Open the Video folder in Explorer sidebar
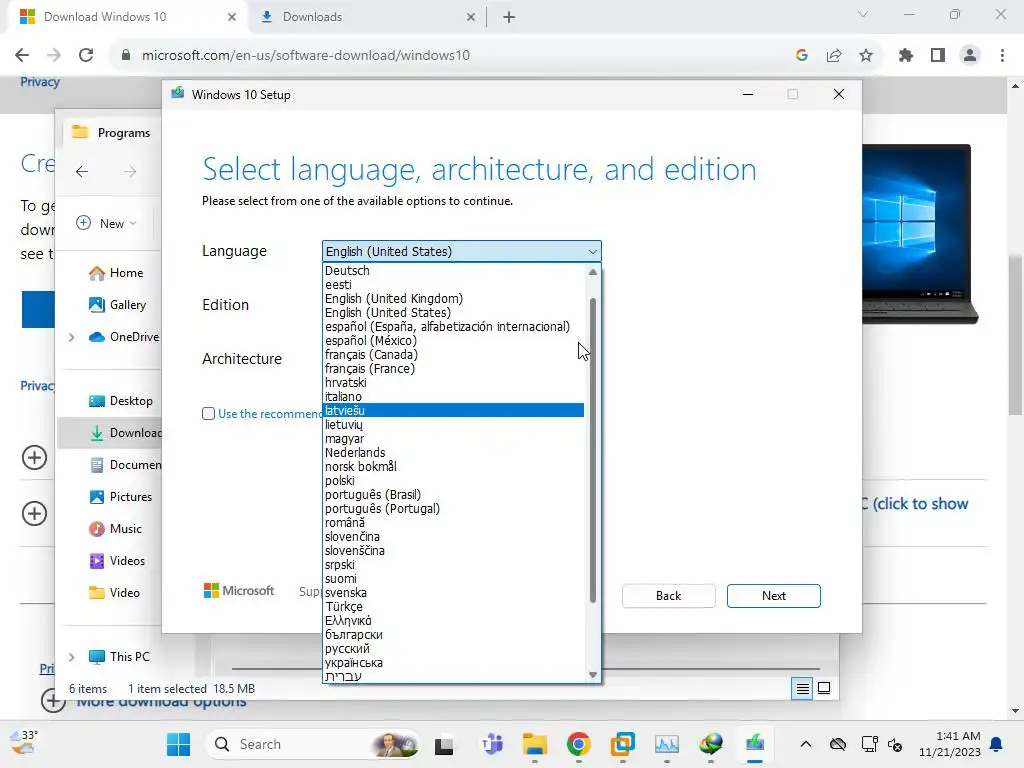The width and height of the screenshot is (1024, 768). tap(114, 593)
